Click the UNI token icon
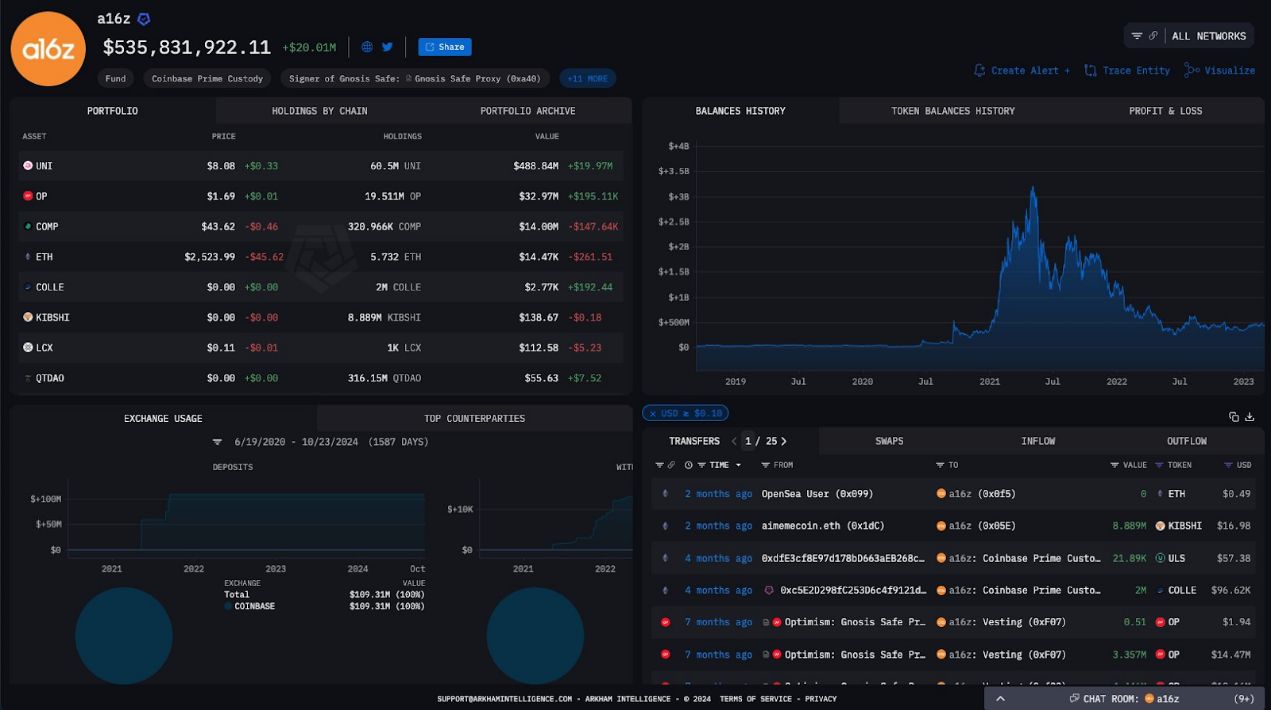This screenshot has height=710, width=1271. (28, 166)
